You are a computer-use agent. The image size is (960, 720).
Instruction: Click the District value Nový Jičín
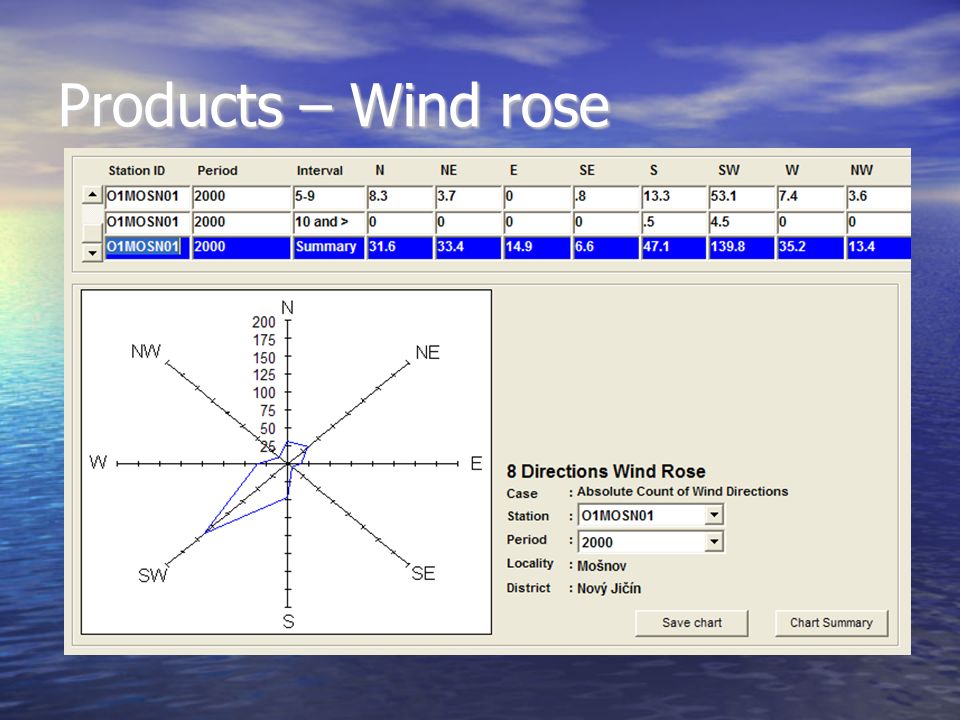pyautogui.click(x=609, y=588)
